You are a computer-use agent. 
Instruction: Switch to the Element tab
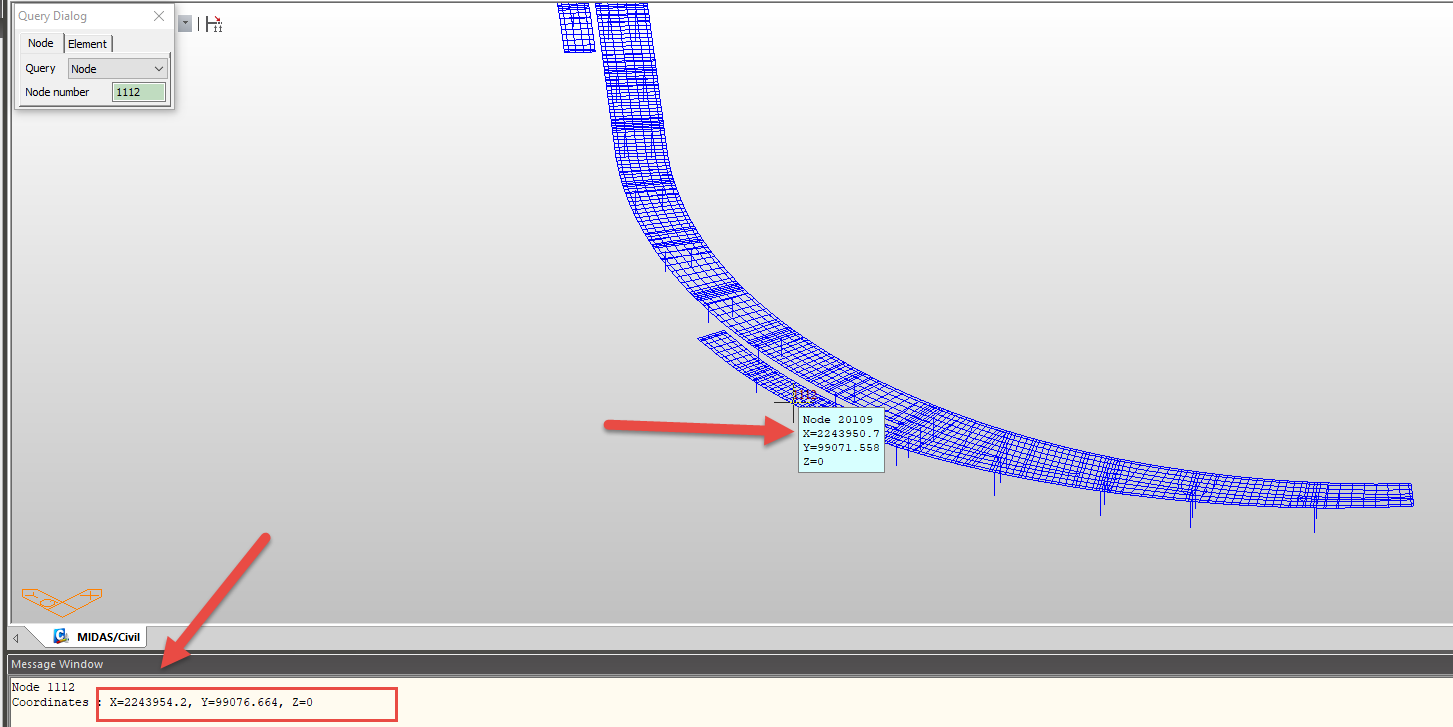pyautogui.click(x=88, y=44)
